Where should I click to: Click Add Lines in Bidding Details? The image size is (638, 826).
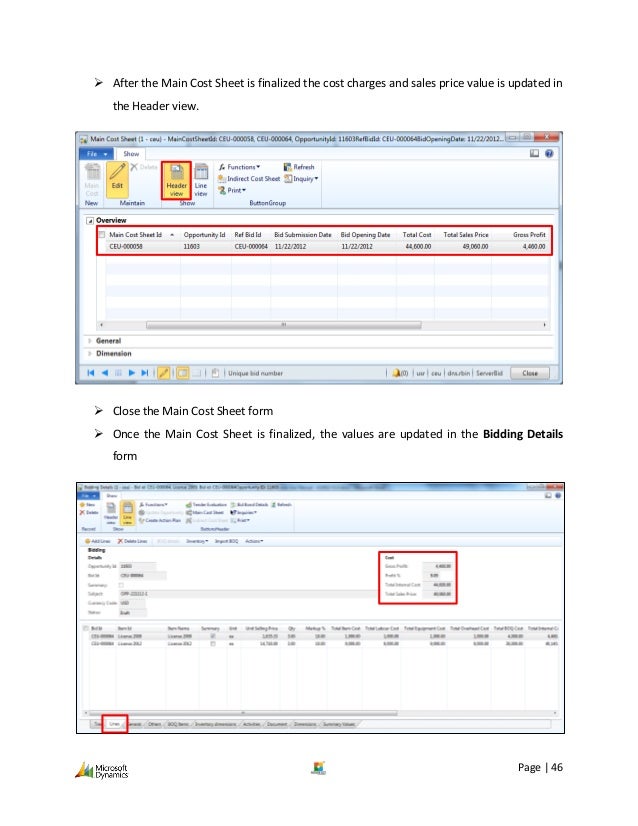97,541
